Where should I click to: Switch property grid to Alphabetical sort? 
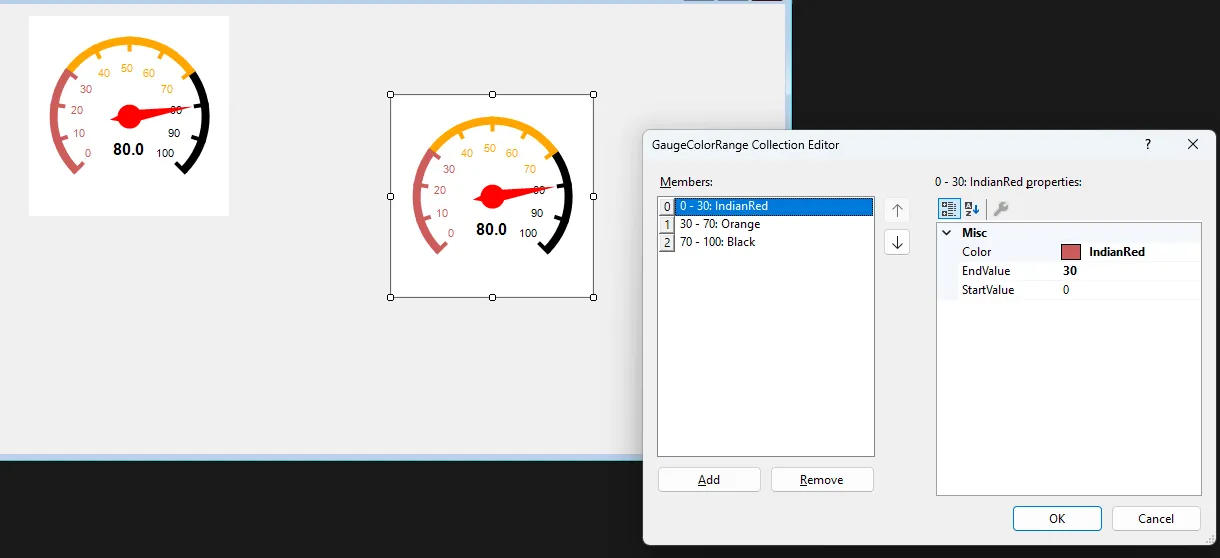click(972, 209)
